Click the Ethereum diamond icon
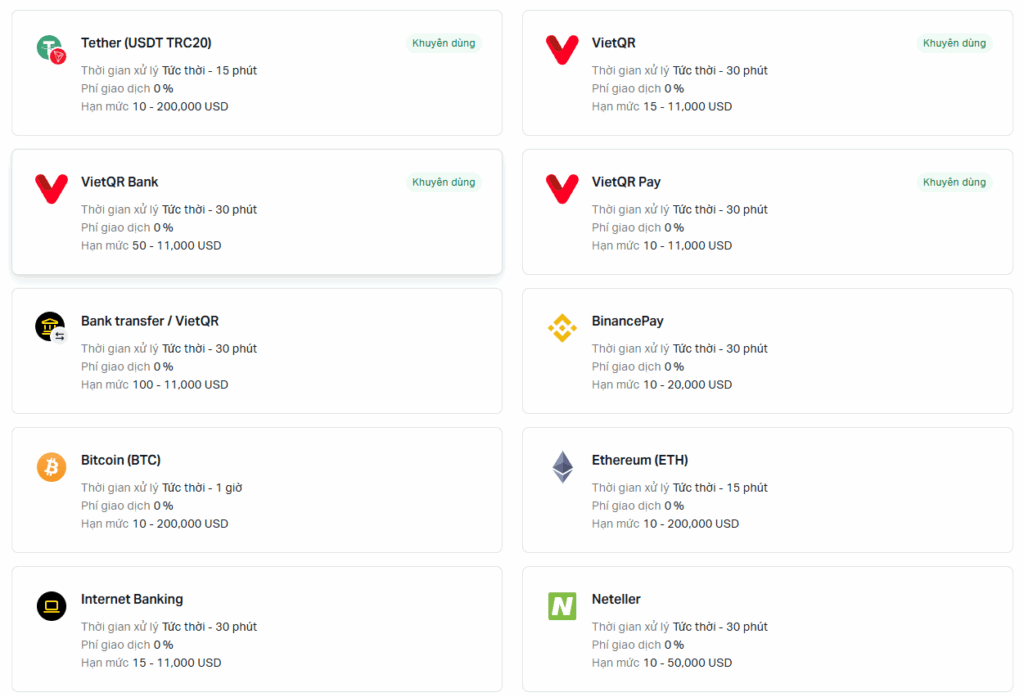The image size is (1024, 697). pyautogui.click(x=562, y=467)
